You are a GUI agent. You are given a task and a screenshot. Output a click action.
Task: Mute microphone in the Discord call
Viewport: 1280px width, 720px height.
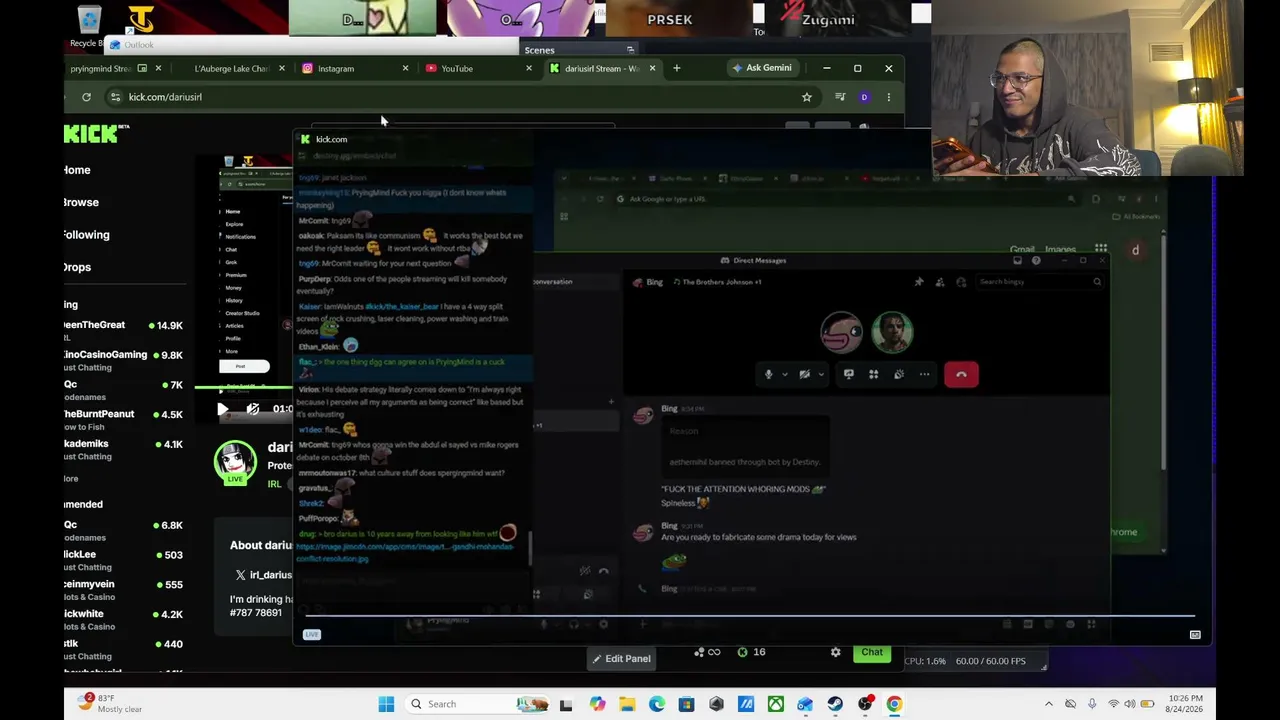[768, 374]
